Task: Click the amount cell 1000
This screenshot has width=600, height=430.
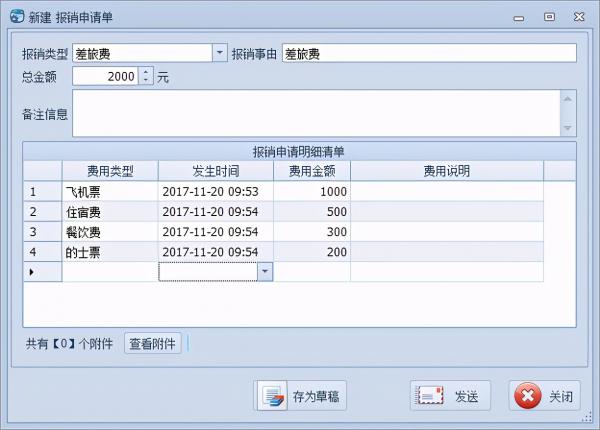Action: click(312, 191)
